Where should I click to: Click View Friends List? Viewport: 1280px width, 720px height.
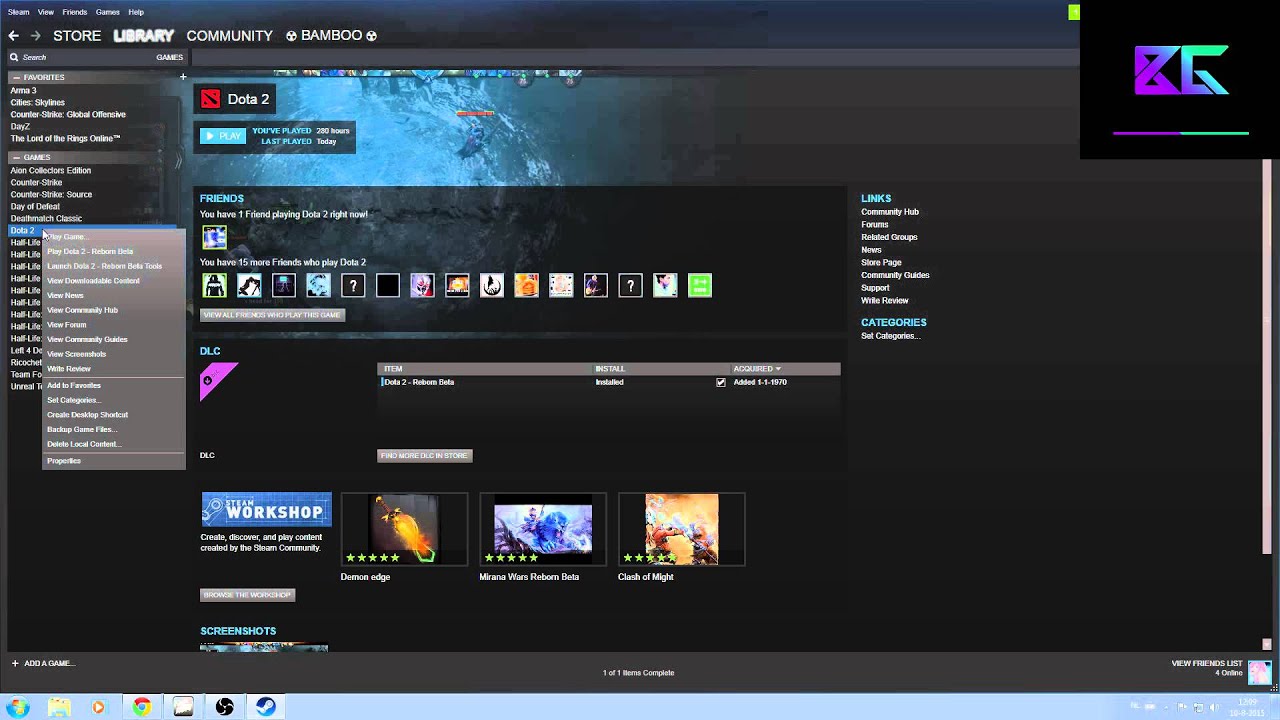coord(1207,663)
